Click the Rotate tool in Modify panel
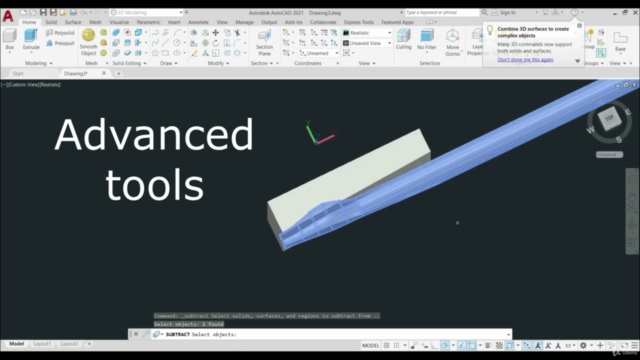 coord(216,43)
